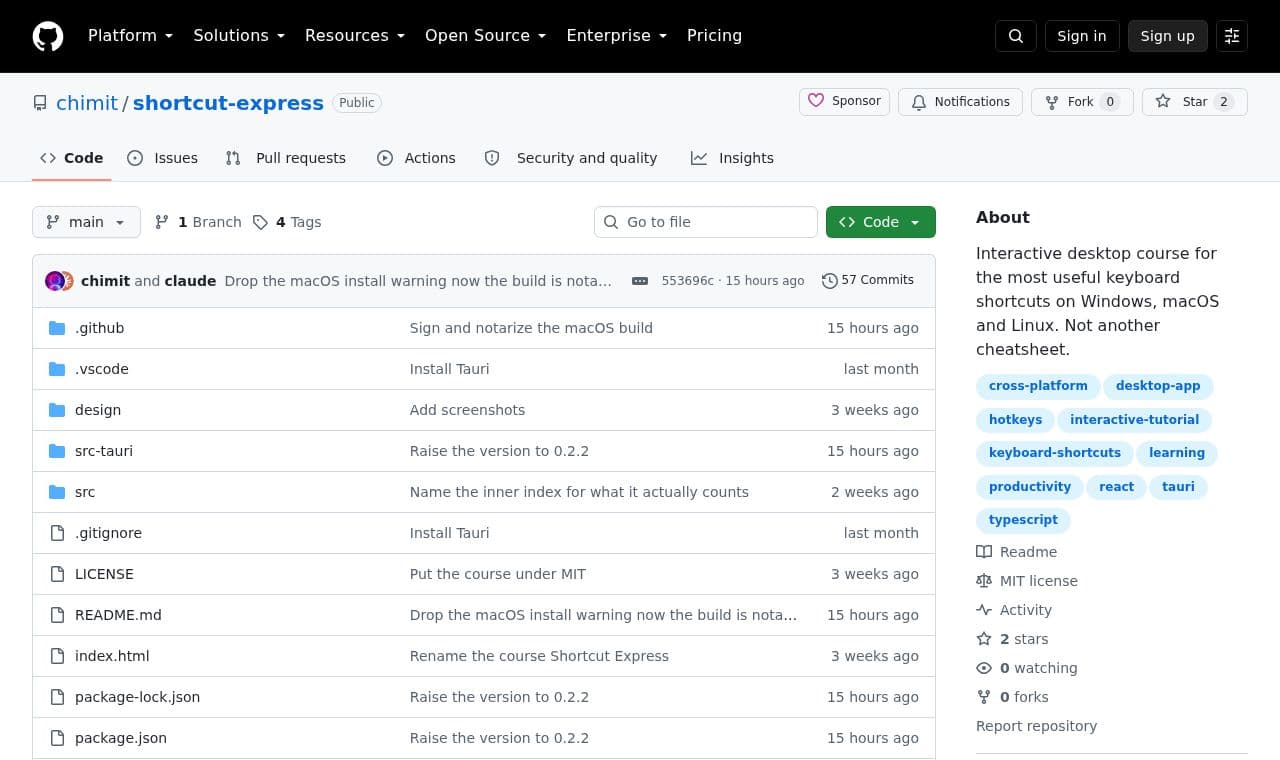1280x760 pixels.
Task: View the 4 Tags link
Action: pos(287,222)
